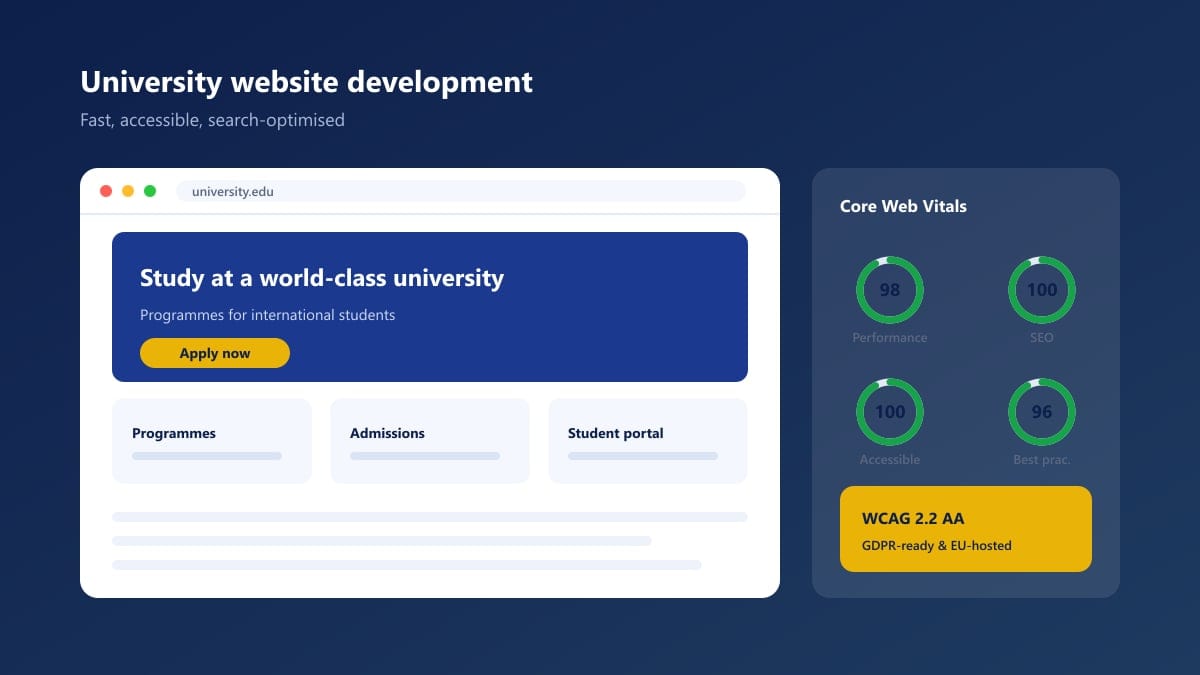Click the Accessible score gauge showing 100
This screenshot has height=675, width=1200.
890,412
